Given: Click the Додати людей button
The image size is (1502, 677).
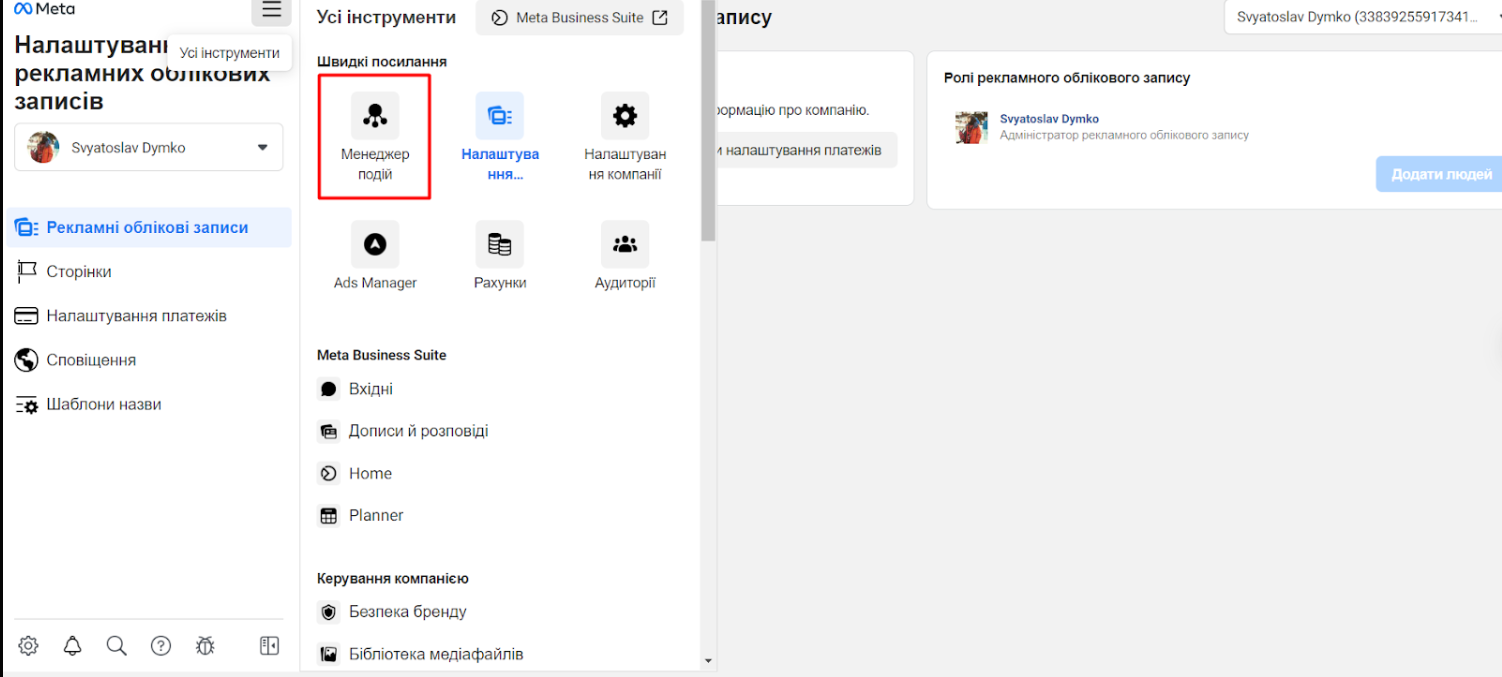Looking at the screenshot, I should tap(1441, 174).
